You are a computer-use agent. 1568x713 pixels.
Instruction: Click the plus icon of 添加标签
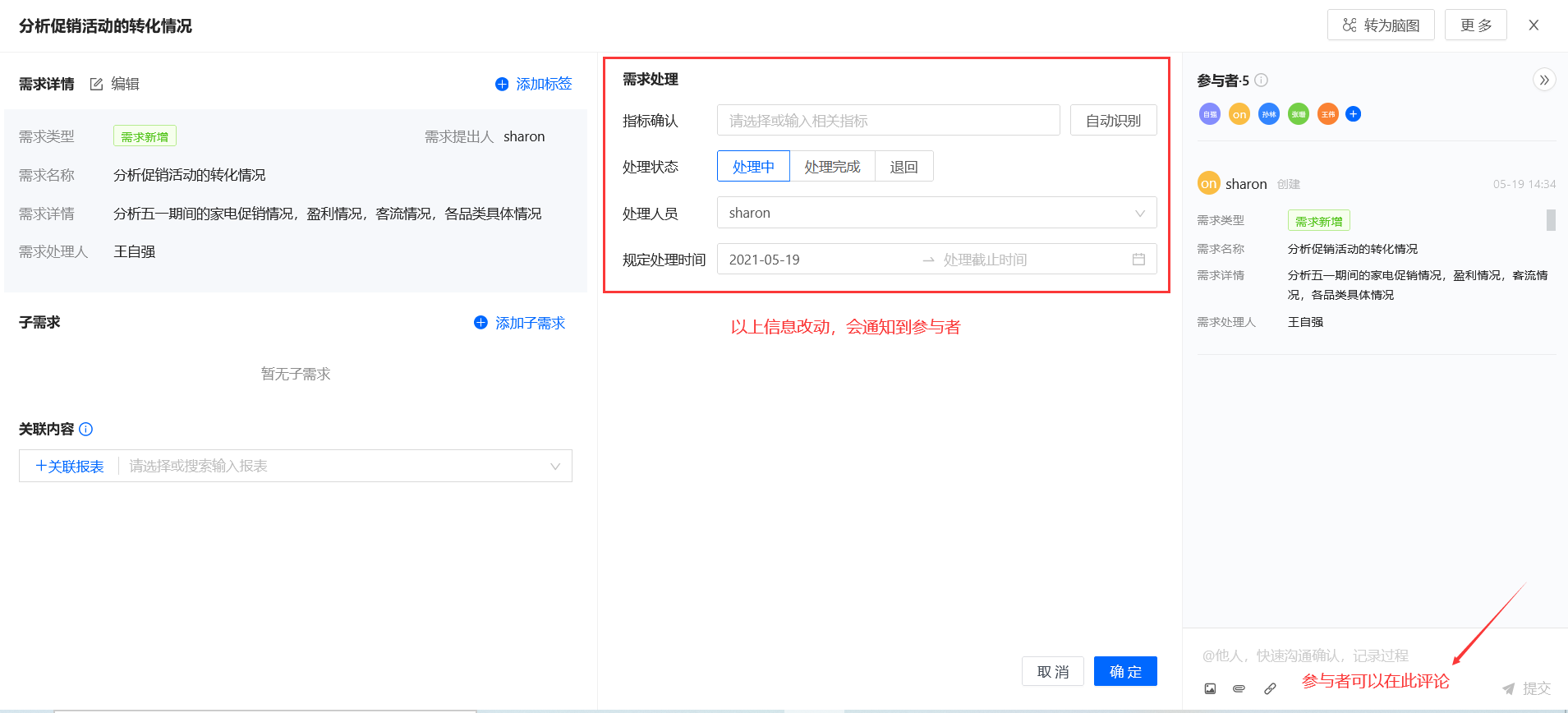[502, 84]
